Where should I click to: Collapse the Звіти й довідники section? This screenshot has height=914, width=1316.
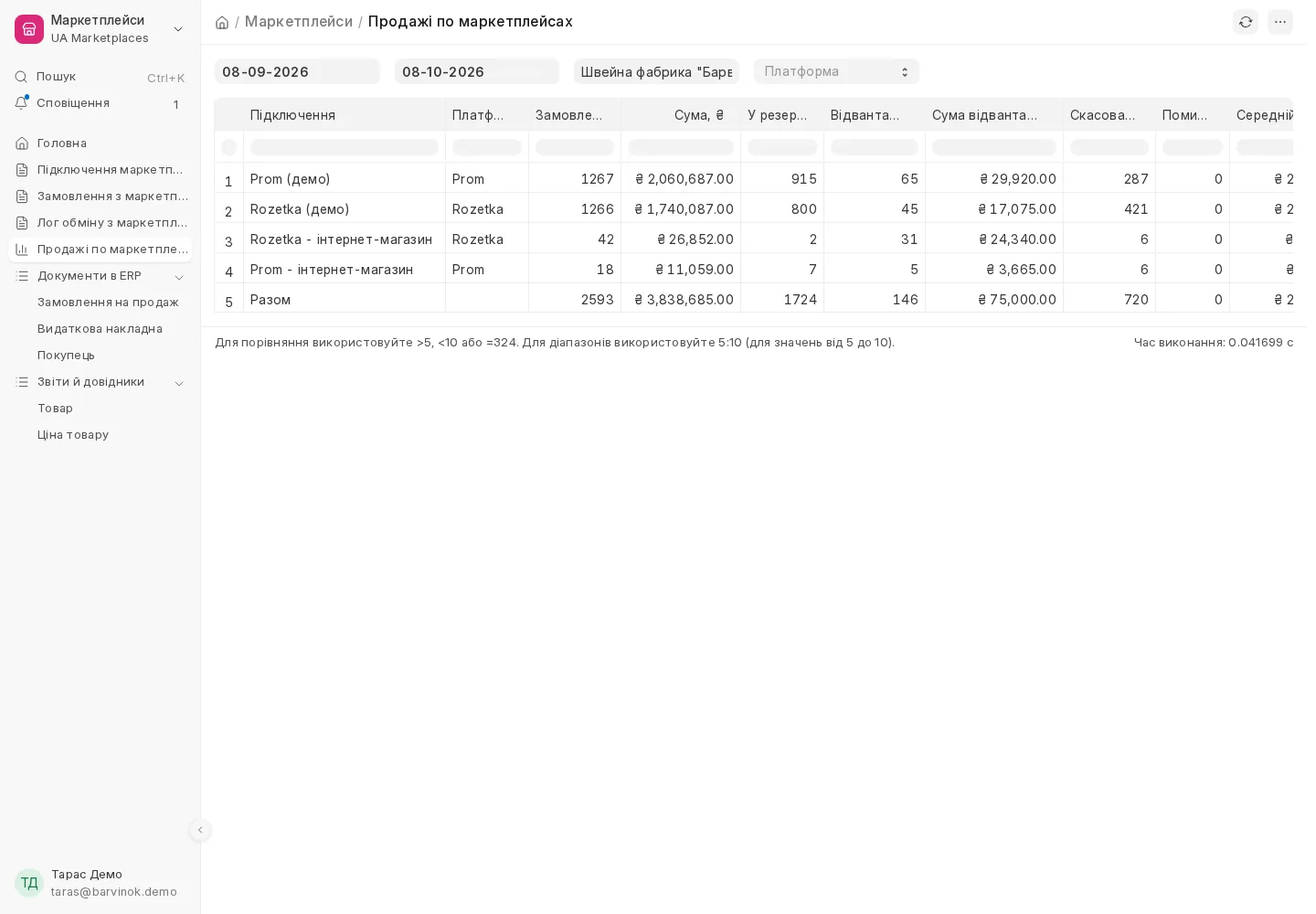(x=179, y=383)
